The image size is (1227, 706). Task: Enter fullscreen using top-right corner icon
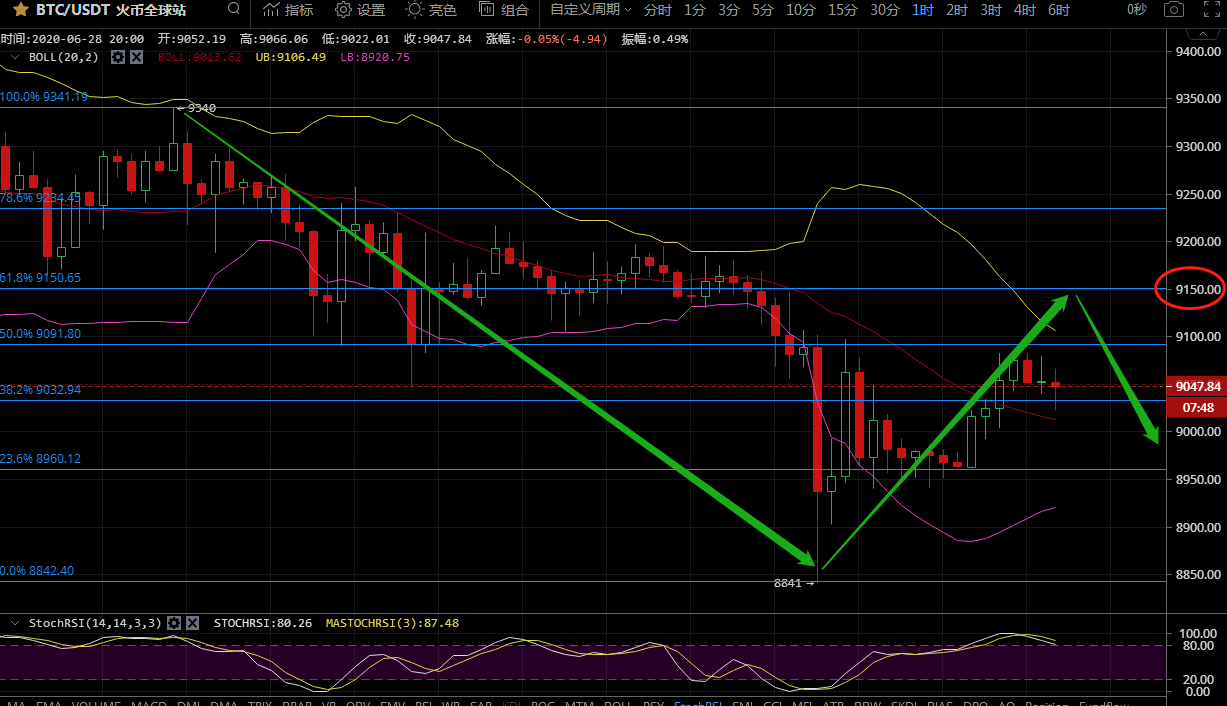coord(1211,10)
